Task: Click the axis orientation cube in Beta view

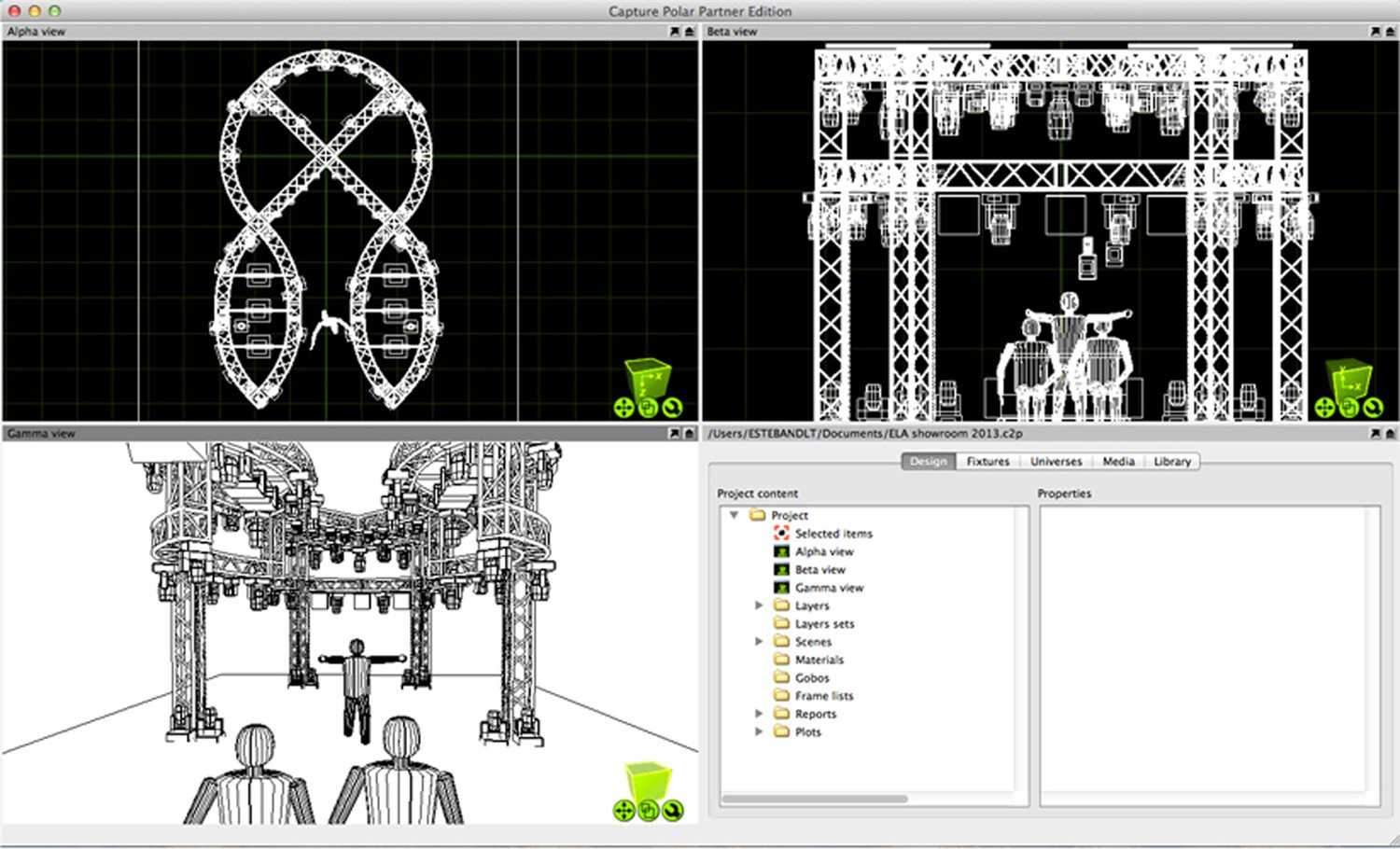Action: 1348,378
